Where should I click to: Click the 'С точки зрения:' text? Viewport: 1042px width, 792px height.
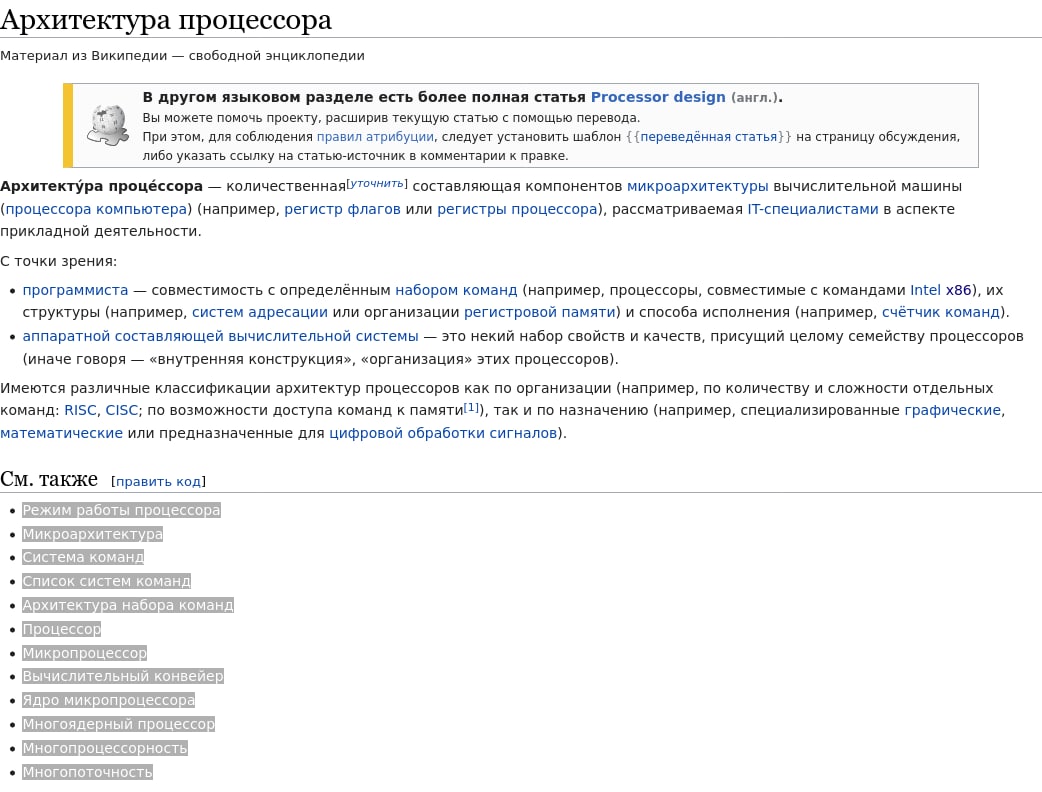[58, 261]
